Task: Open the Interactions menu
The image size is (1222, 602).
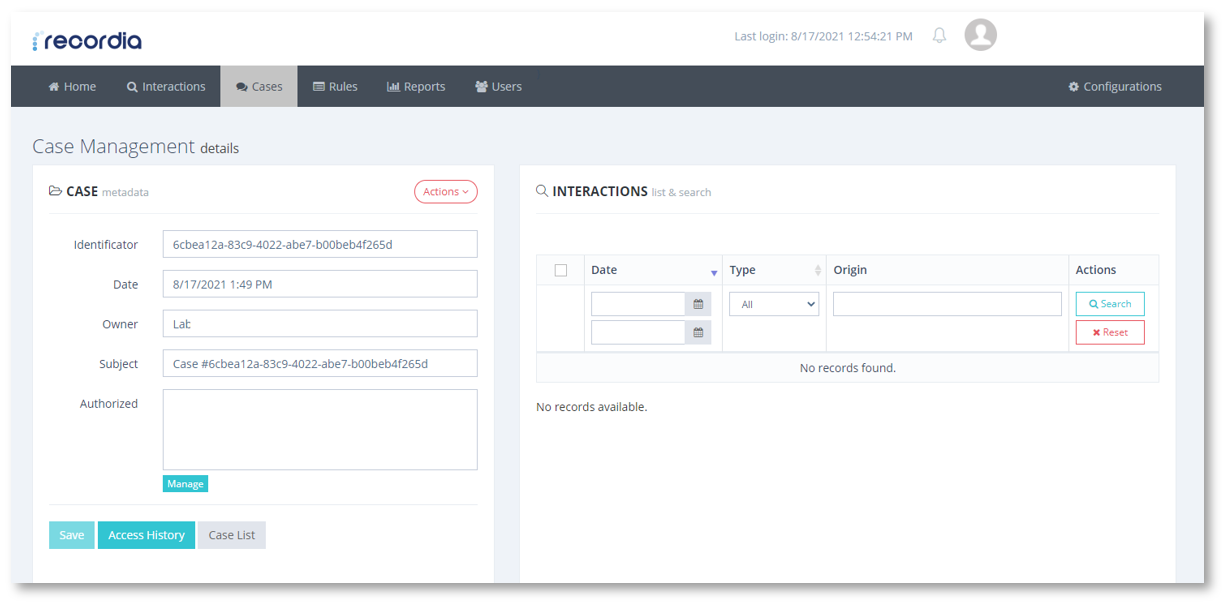Action: click(x=166, y=87)
